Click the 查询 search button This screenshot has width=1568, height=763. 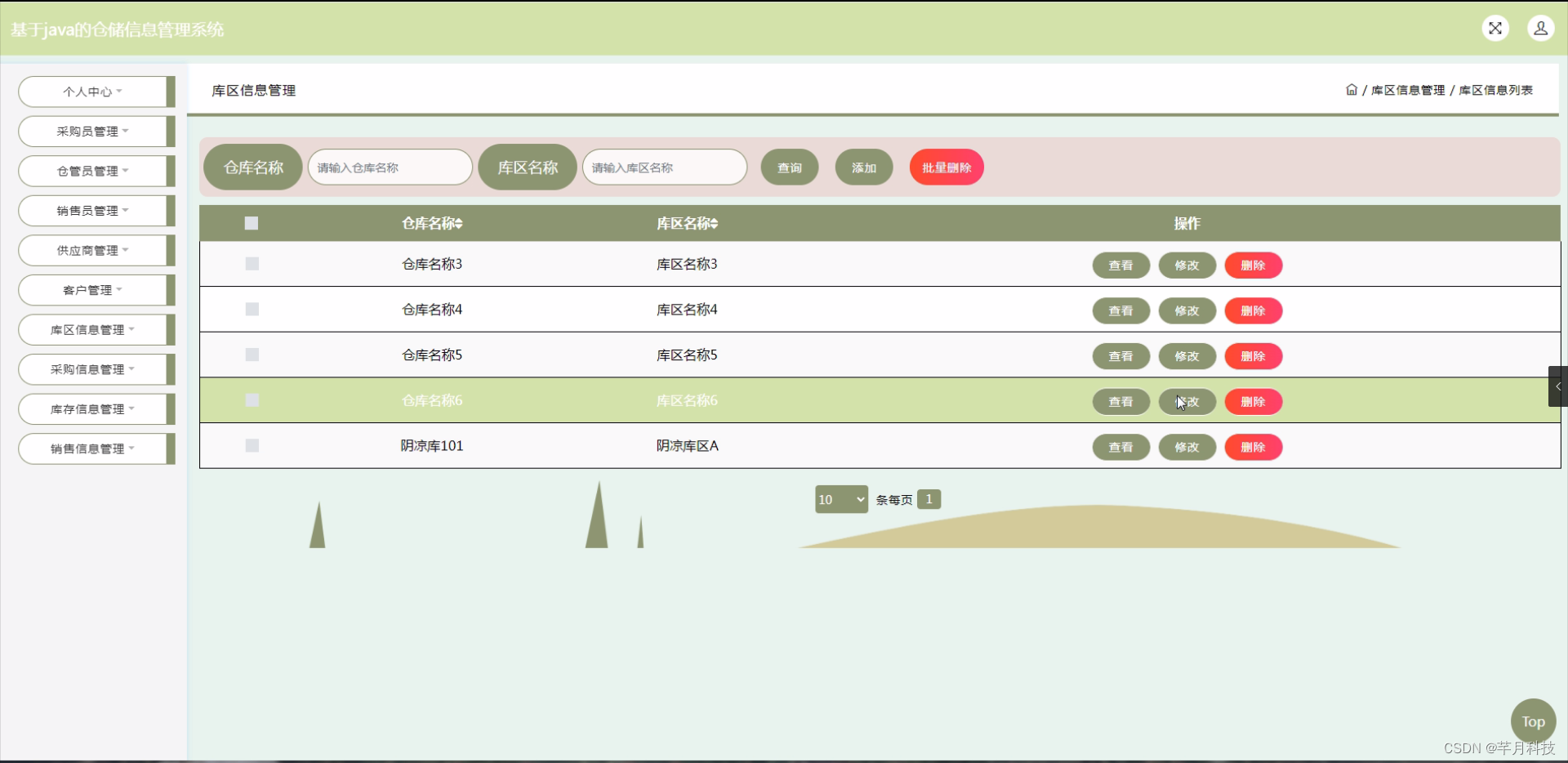click(x=787, y=167)
